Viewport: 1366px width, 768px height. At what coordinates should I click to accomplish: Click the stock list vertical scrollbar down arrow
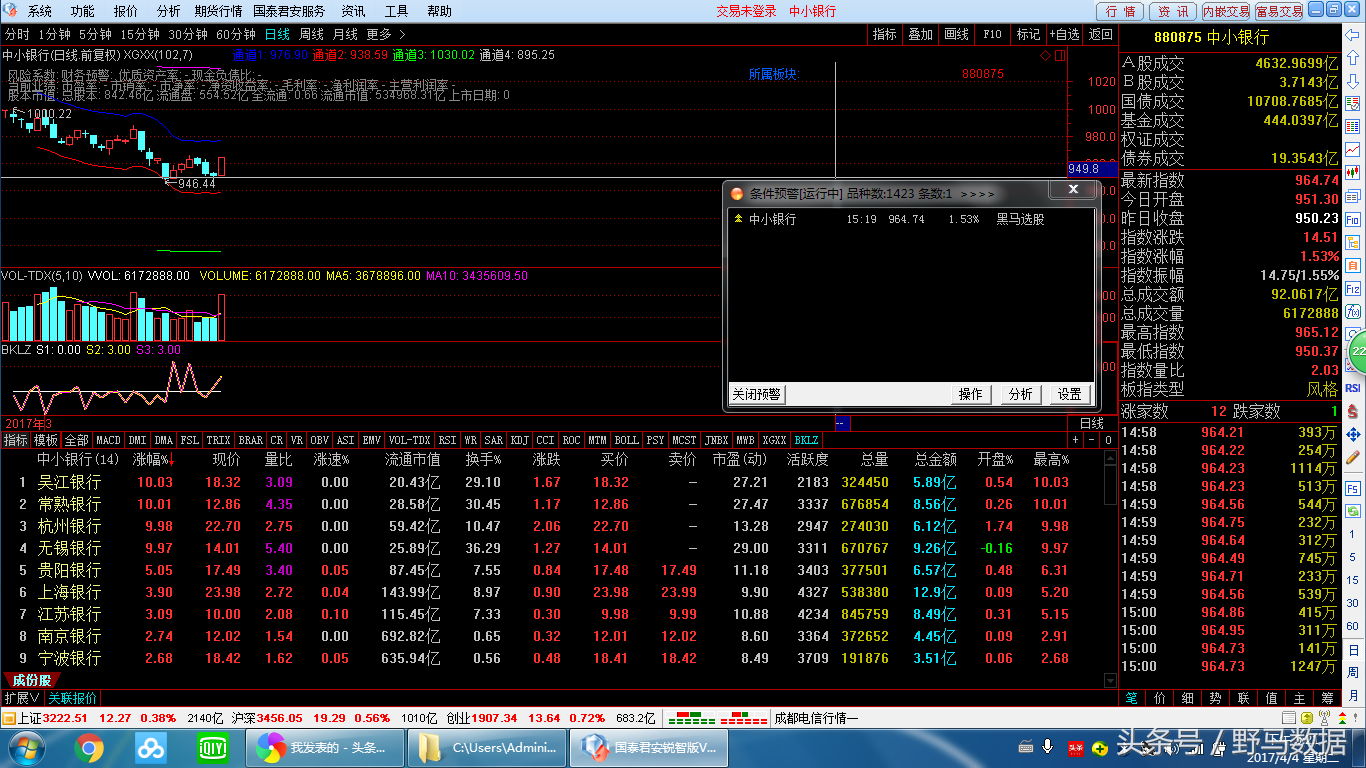click(1109, 680)
